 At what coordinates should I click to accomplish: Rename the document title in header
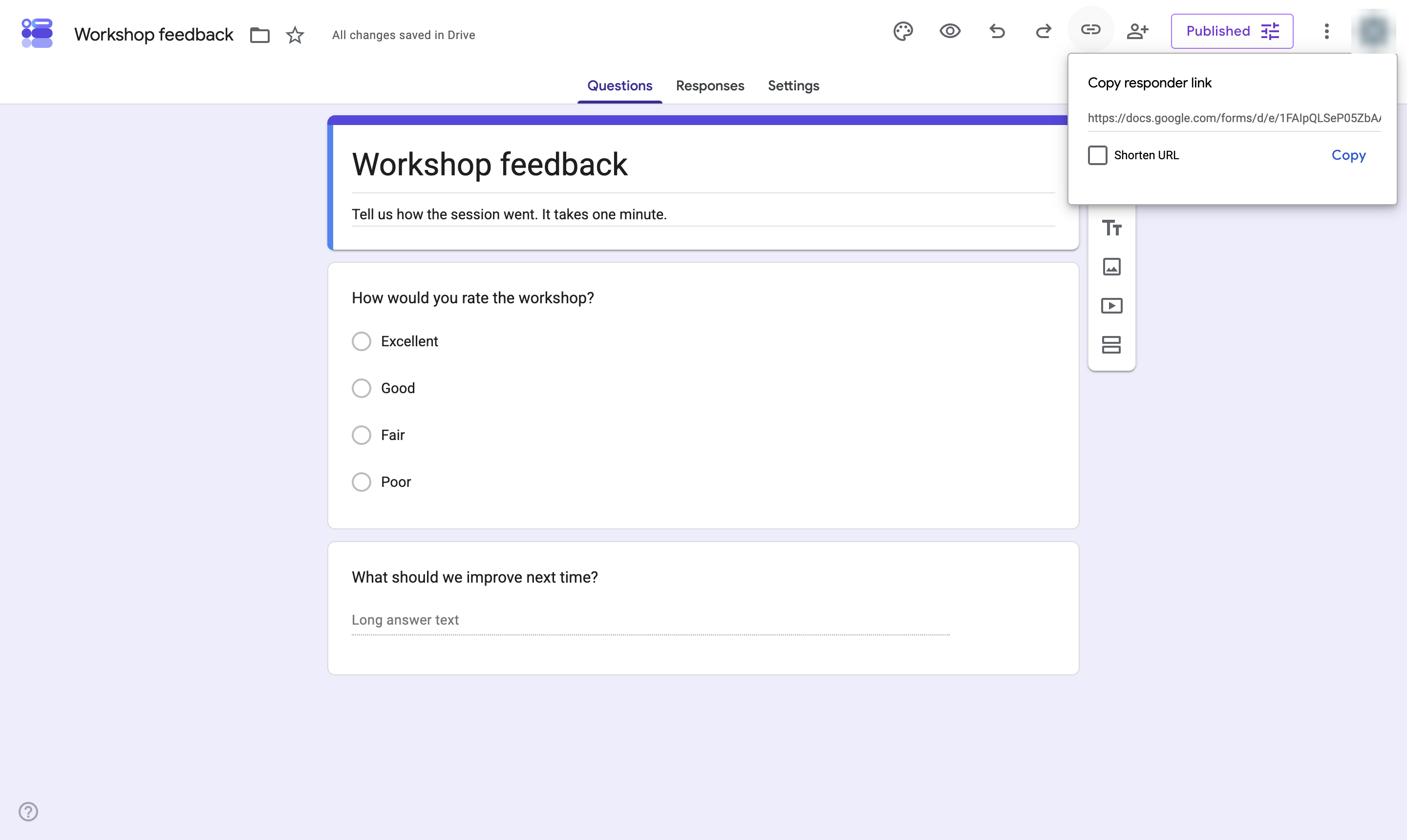(153, 35)
